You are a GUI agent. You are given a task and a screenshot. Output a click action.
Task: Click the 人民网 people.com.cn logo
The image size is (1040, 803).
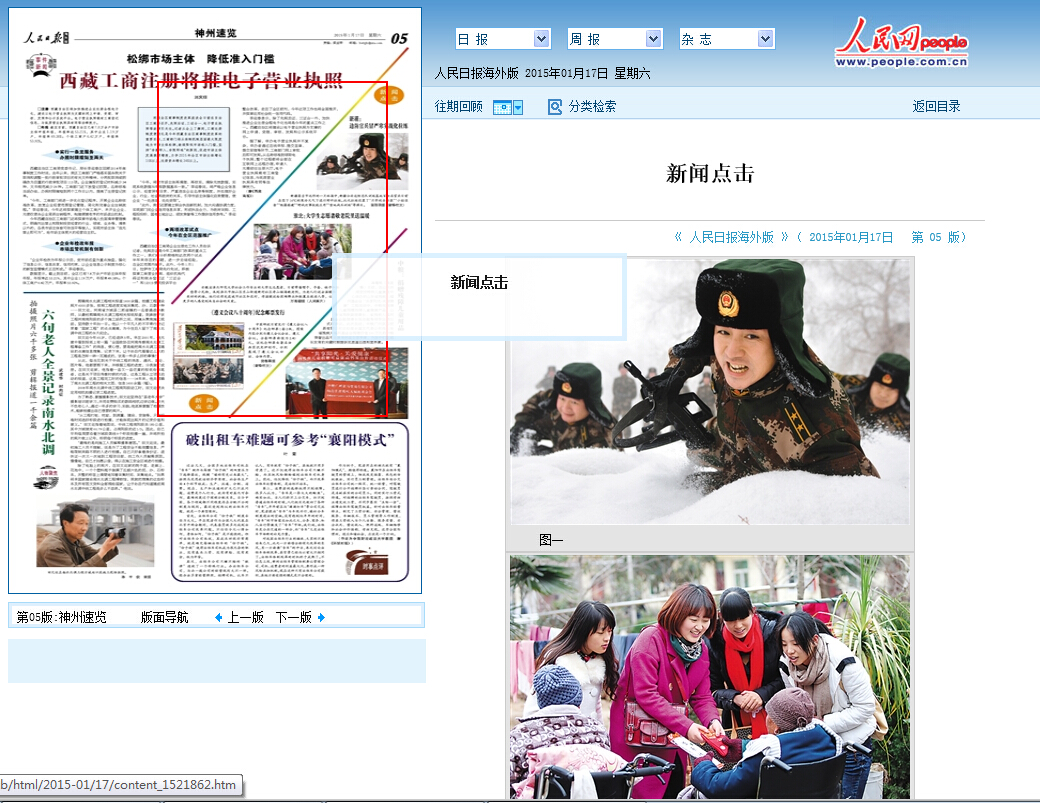(x=901, y=42)
